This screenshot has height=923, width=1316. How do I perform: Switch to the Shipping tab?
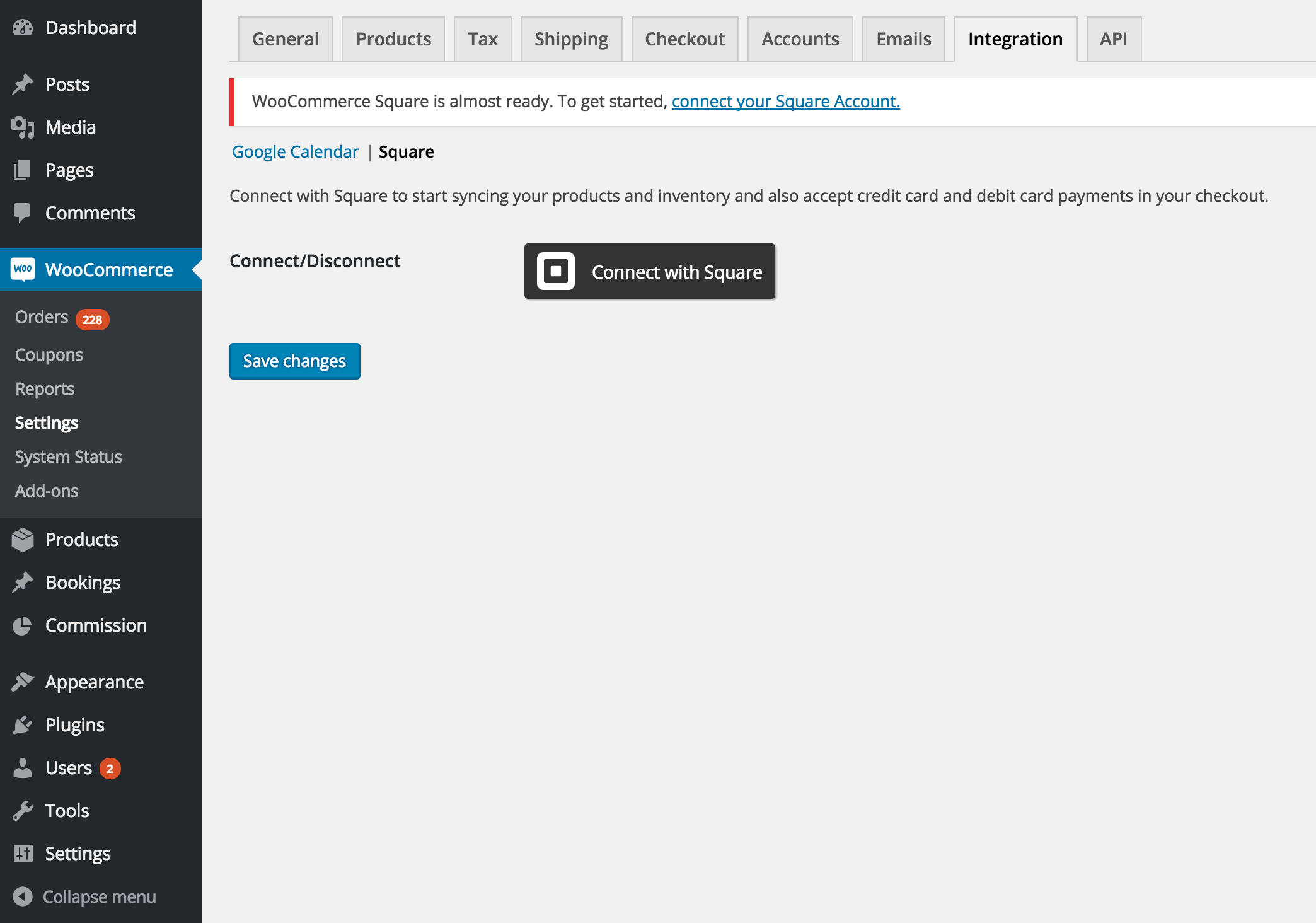click(x=571, y=38)
